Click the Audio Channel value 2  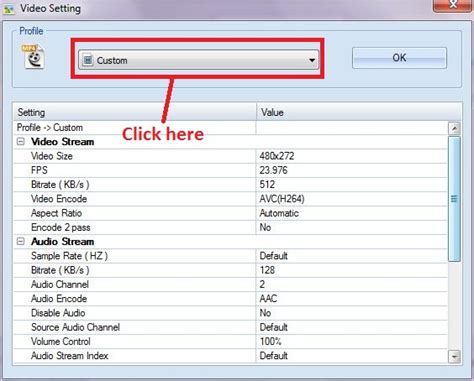click(262, 284)
